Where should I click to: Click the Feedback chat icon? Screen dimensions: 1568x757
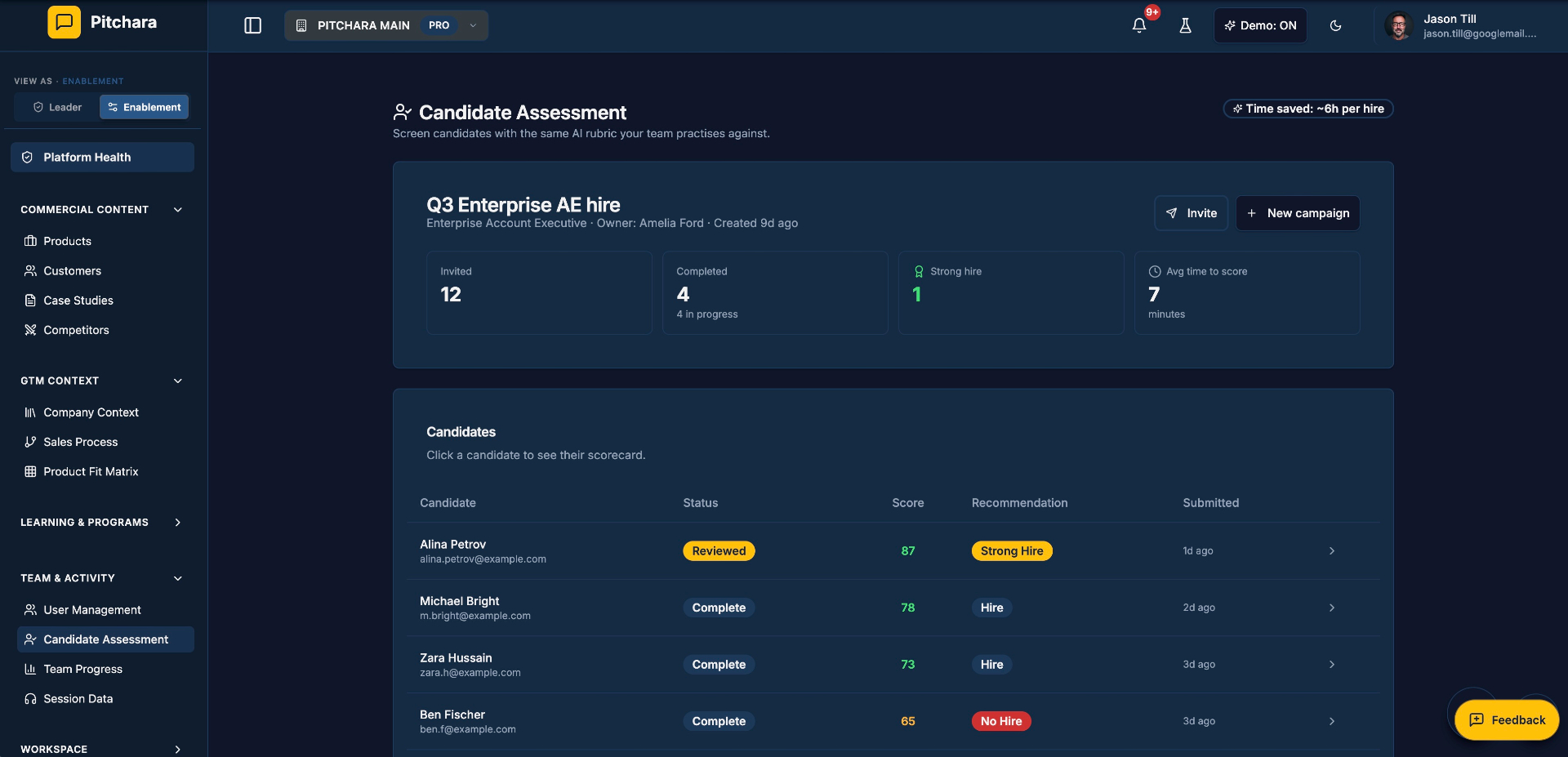tap(1477, 719)
